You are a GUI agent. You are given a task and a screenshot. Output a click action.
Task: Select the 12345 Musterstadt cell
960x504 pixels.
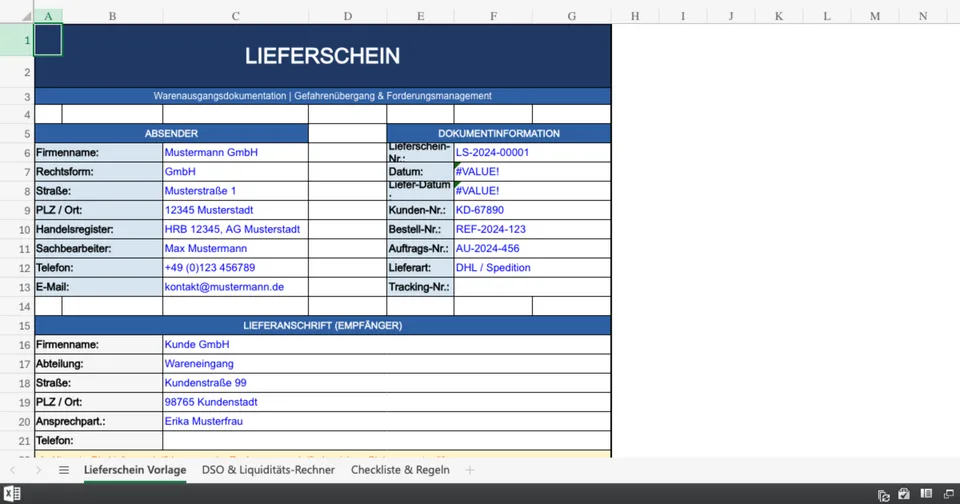235,210
